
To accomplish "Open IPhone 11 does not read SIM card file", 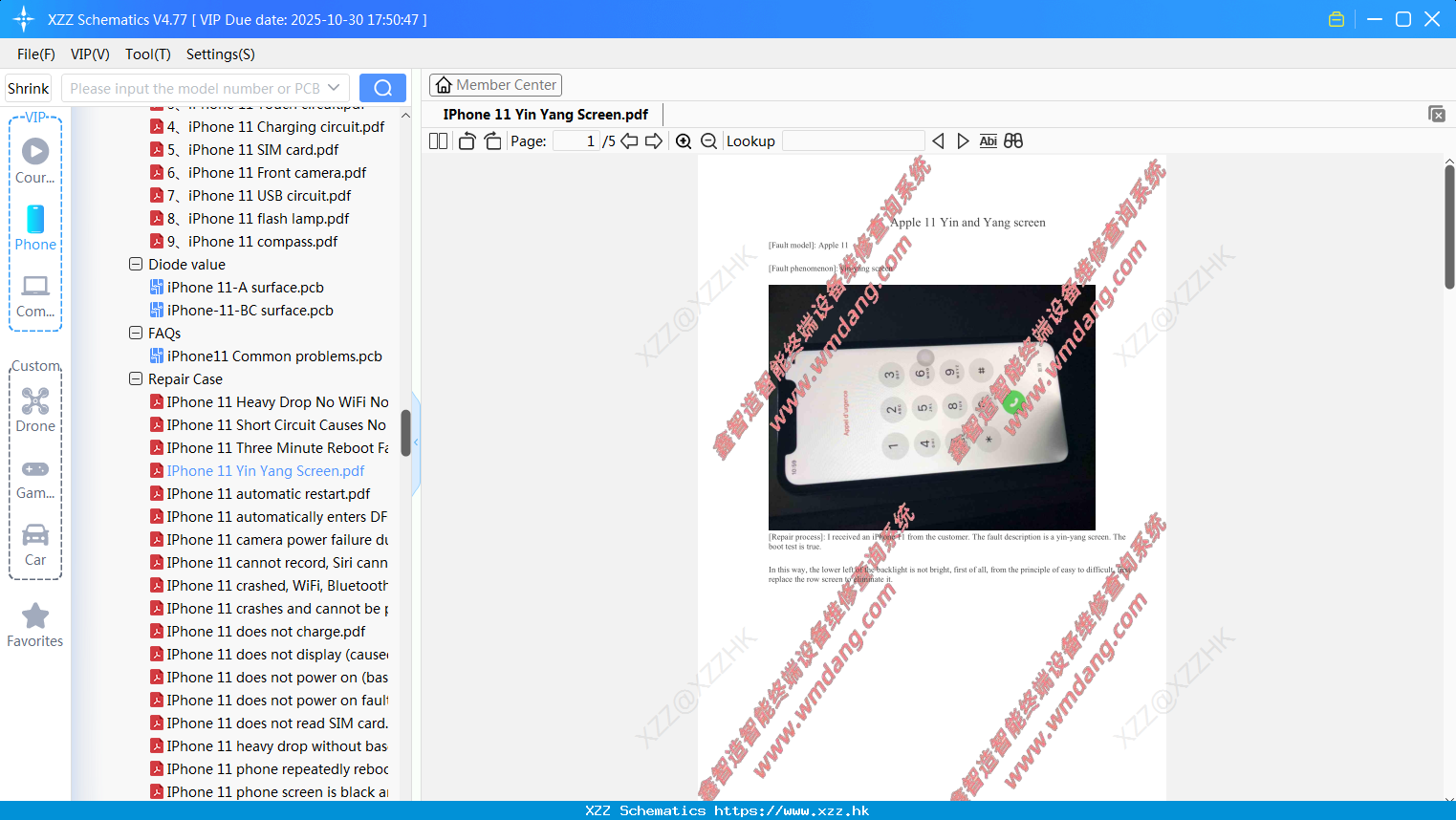I will pyautogui.click(x=270, y=723).
